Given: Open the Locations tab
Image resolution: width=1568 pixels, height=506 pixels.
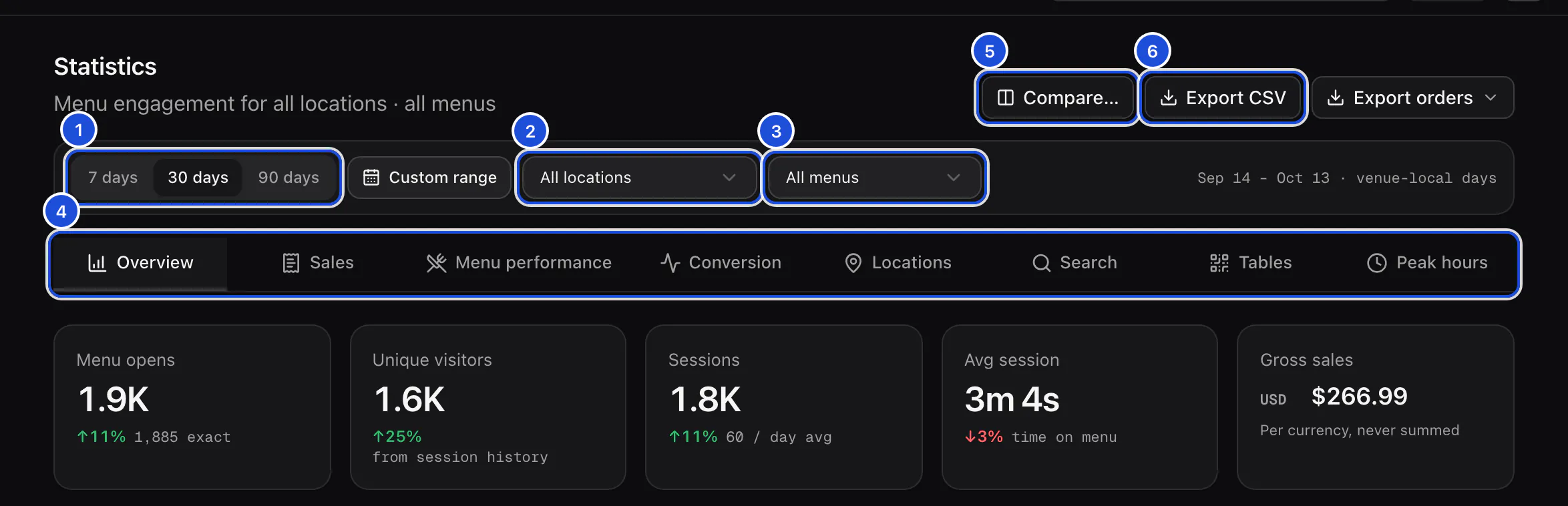Looking at the screenshot, I should 898,263.
